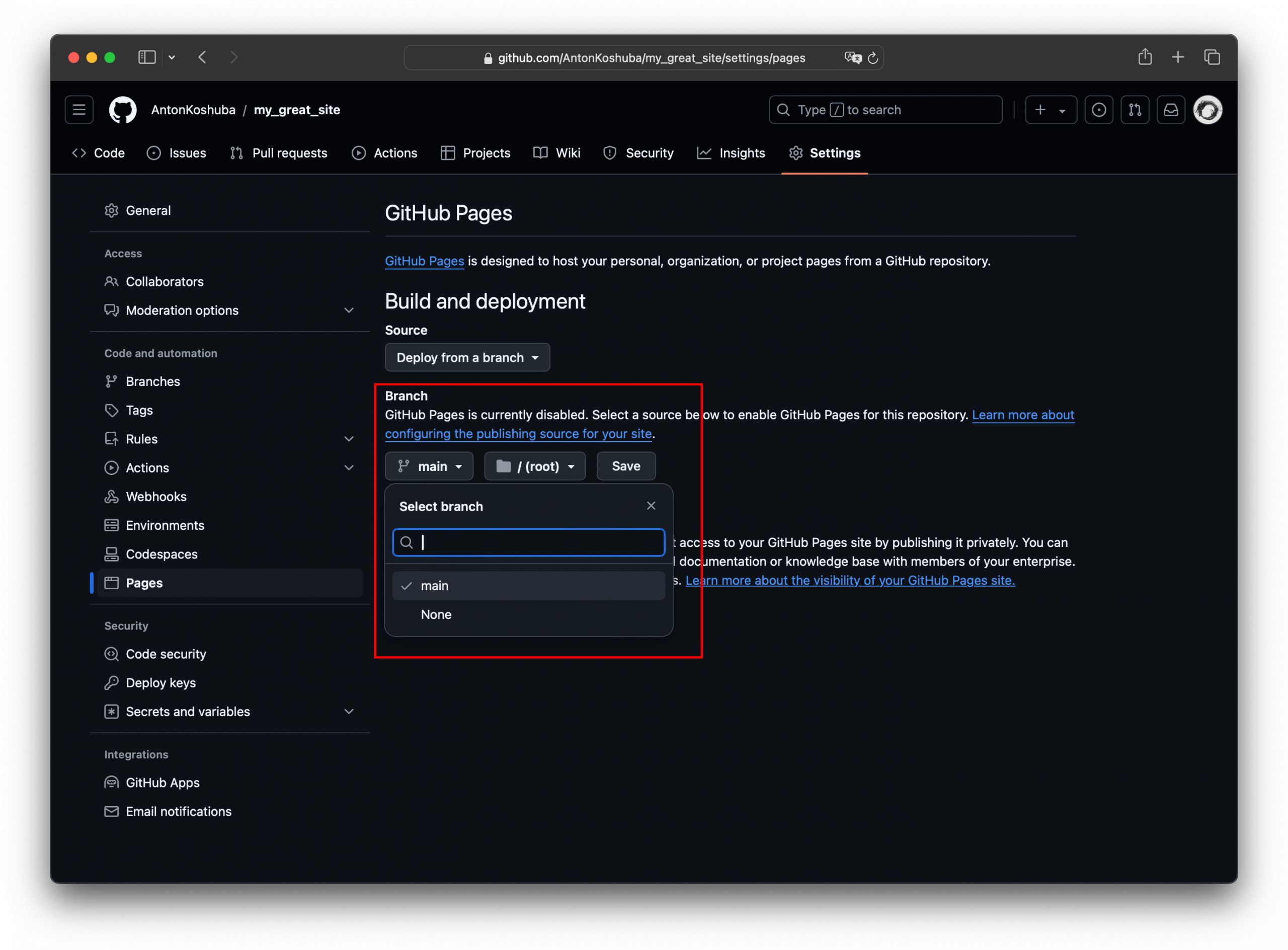The image size is (1288, 950).
Task: Open Tags settings in sidebar
Action: (229, 410)
